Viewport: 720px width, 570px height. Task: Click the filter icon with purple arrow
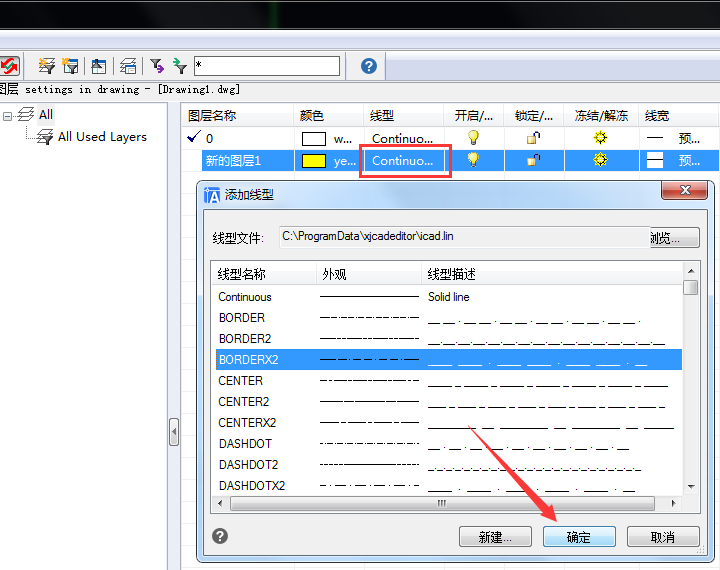tap(157, 66)
